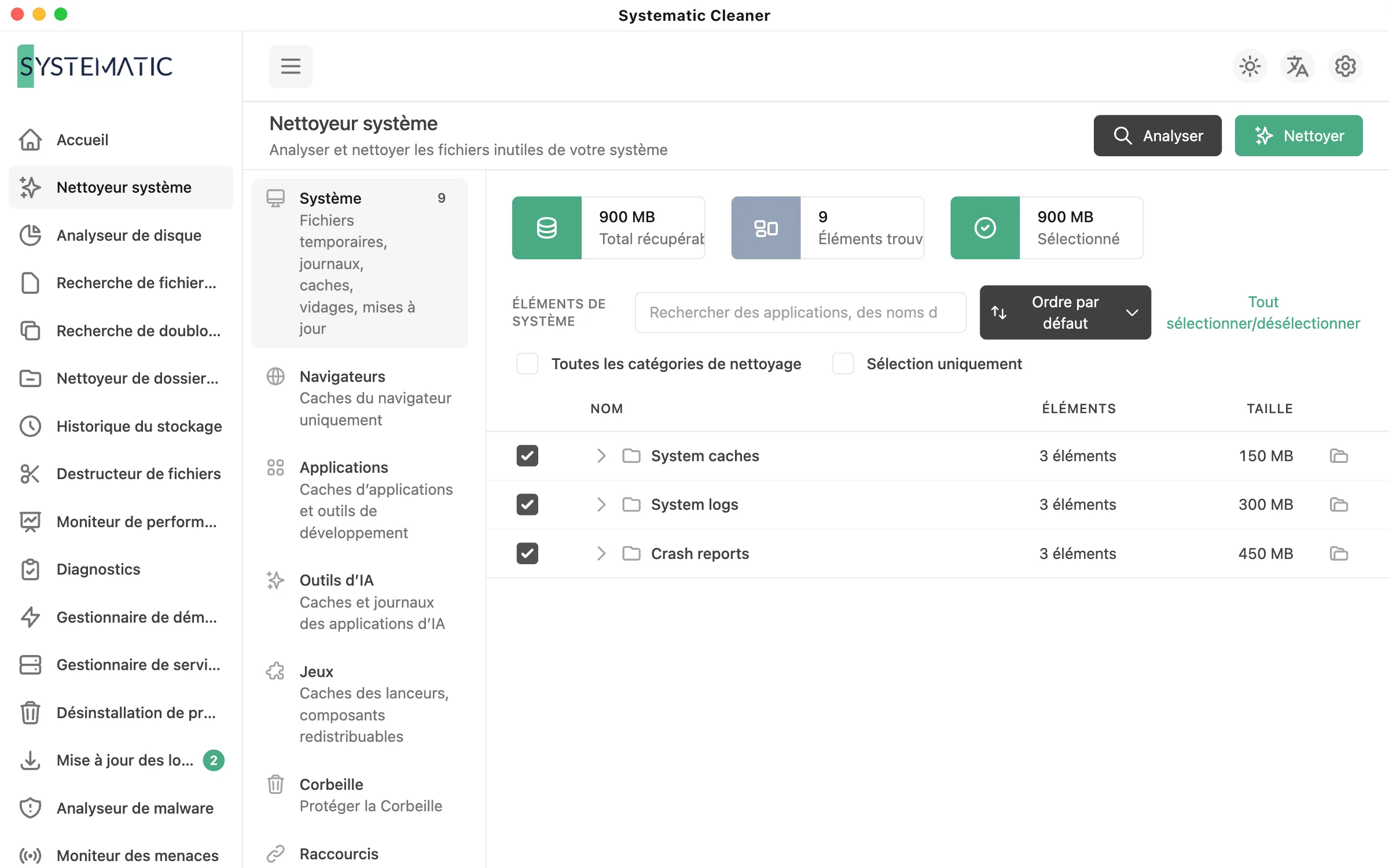Open Recherche de doublons in sidebar
The height and width of the screenshot is (868, 1389).
(x=121, y=330)
